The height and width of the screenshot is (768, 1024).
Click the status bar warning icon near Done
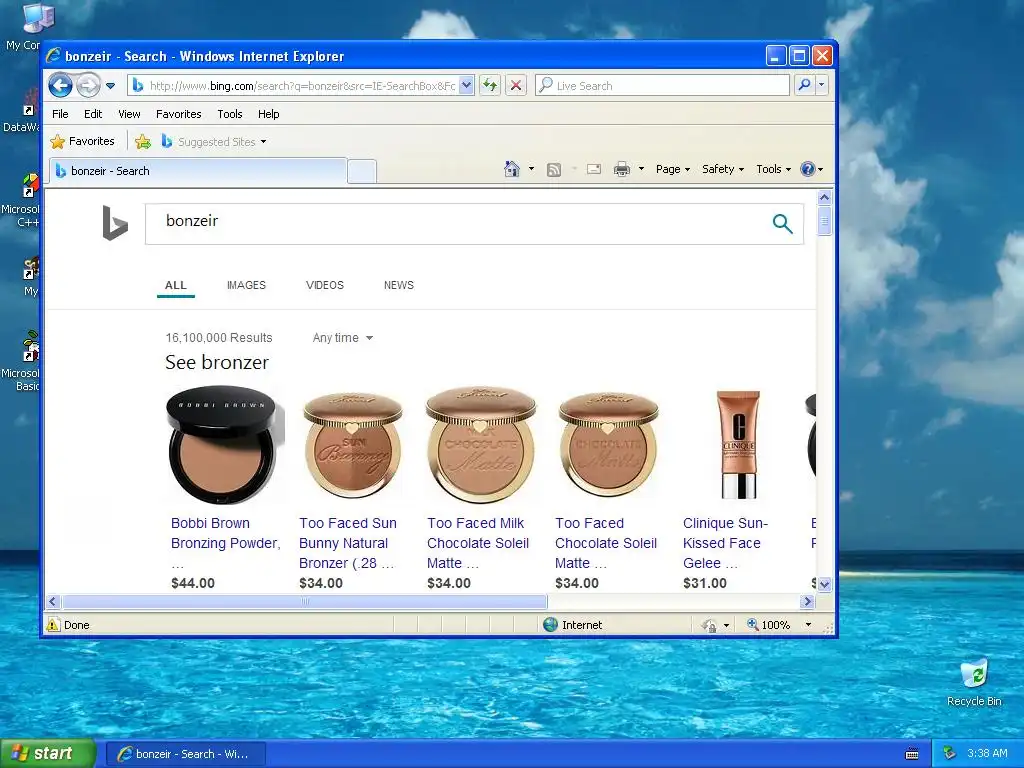54,625
